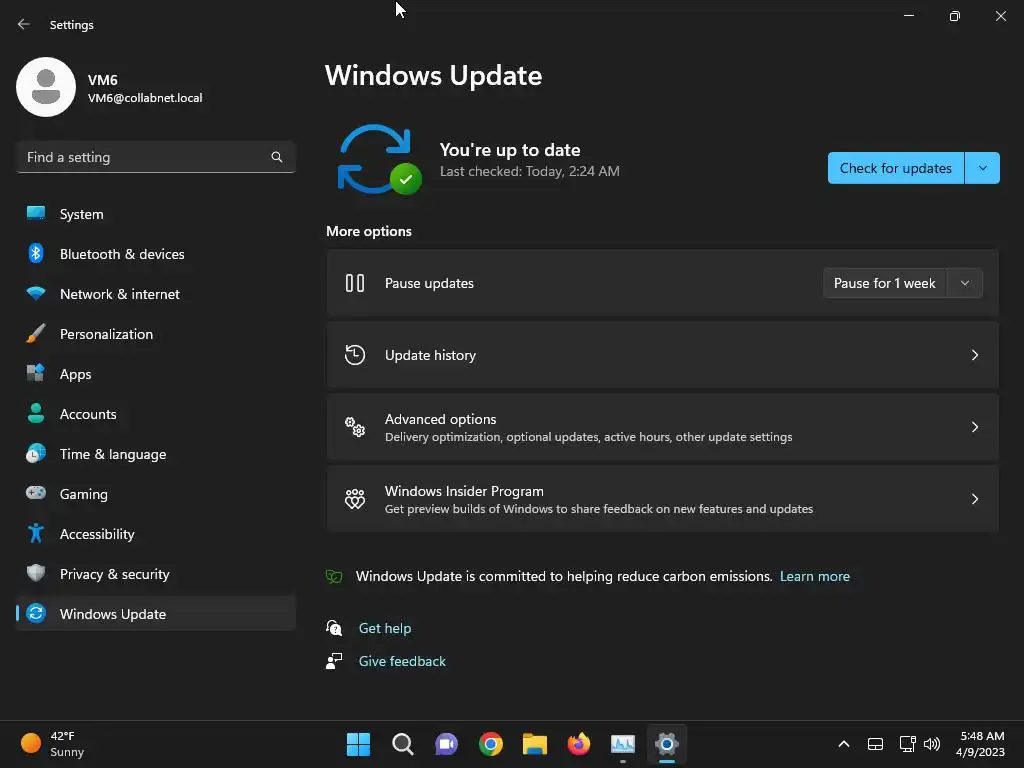The height and width of the screenshot is (768, 1024).
Task: Follow the Learn more link
Action: pyautogui.click(x=814, y=576)
